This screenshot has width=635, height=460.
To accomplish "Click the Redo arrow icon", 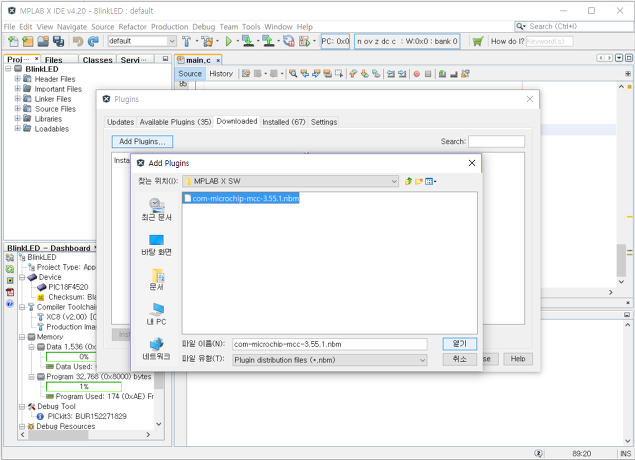I will pos(93,41).
